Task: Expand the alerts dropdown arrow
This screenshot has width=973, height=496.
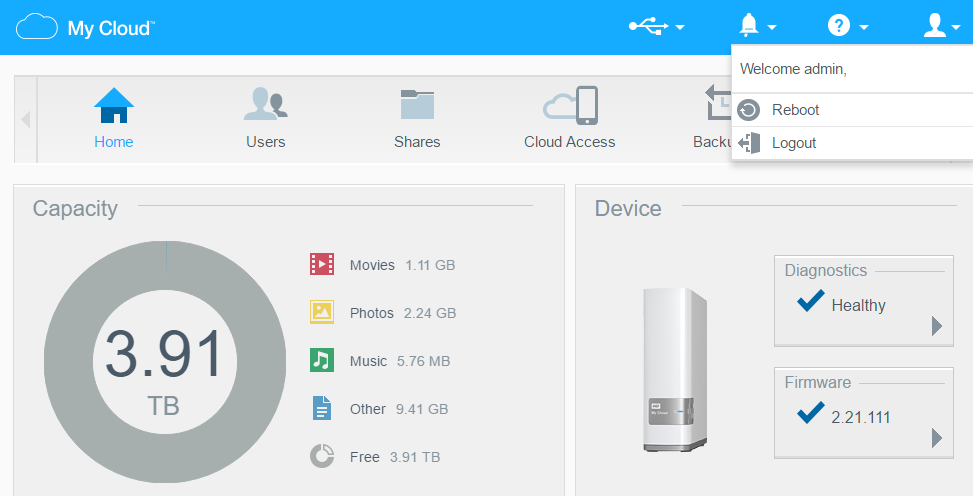Action: click(x=771, y=27)
